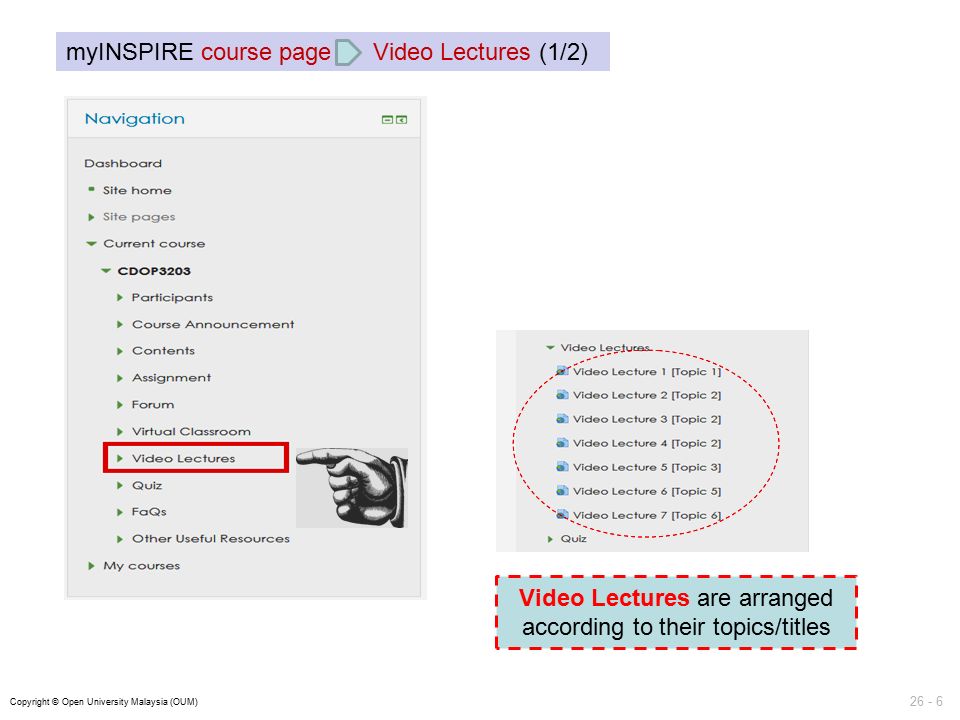Screen dimensions: 960x720
Task: Expand the Assignment arrow
Action: pos(120,378)
